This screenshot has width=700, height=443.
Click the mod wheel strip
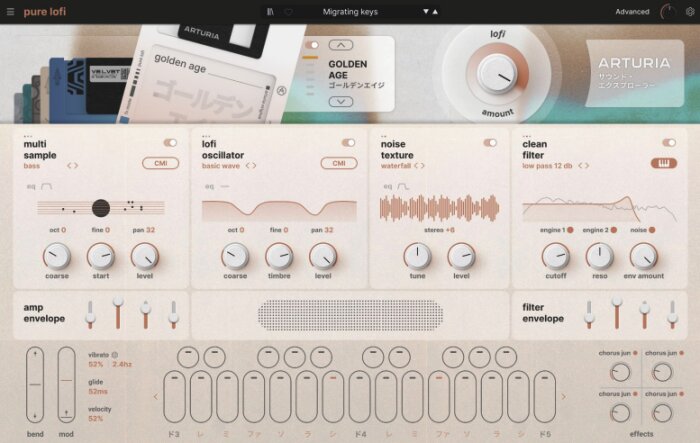point(67,384)
